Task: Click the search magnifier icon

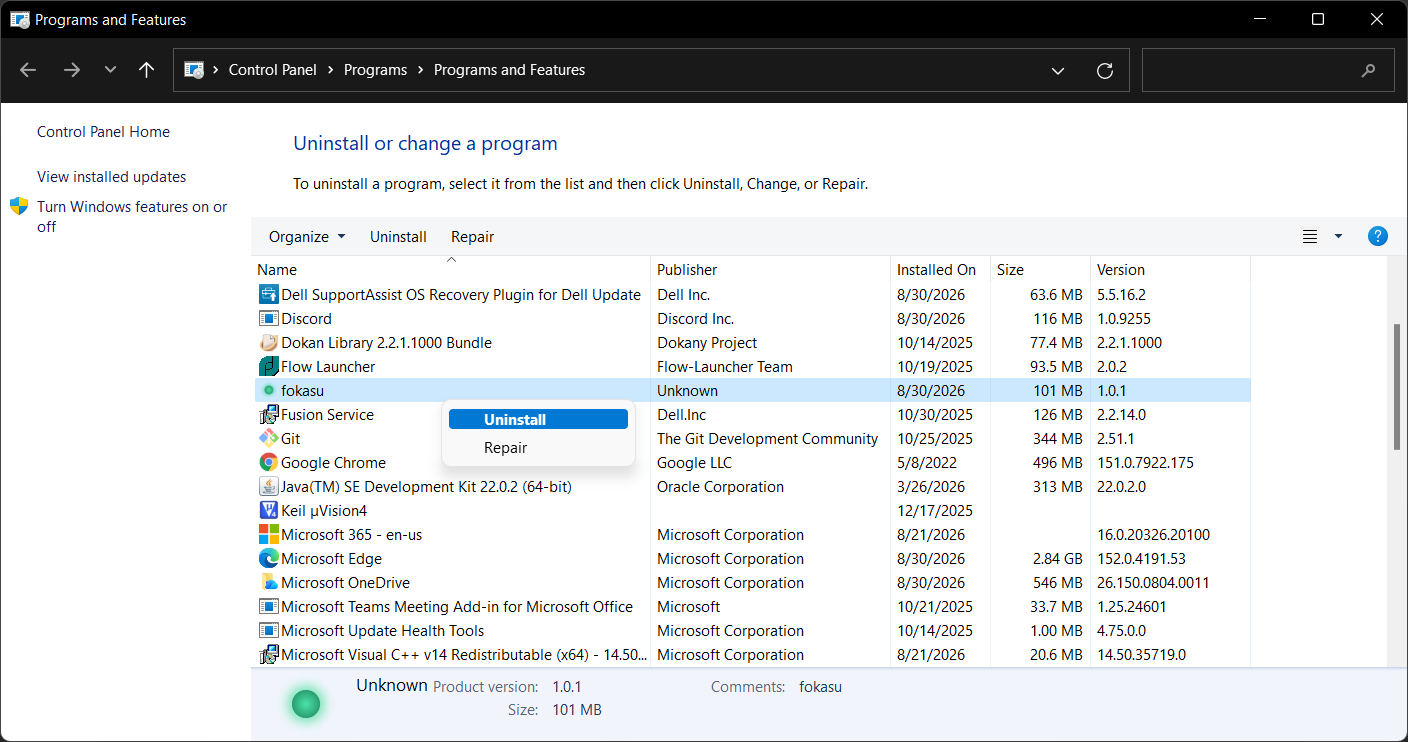Action: coord(1368,71)
